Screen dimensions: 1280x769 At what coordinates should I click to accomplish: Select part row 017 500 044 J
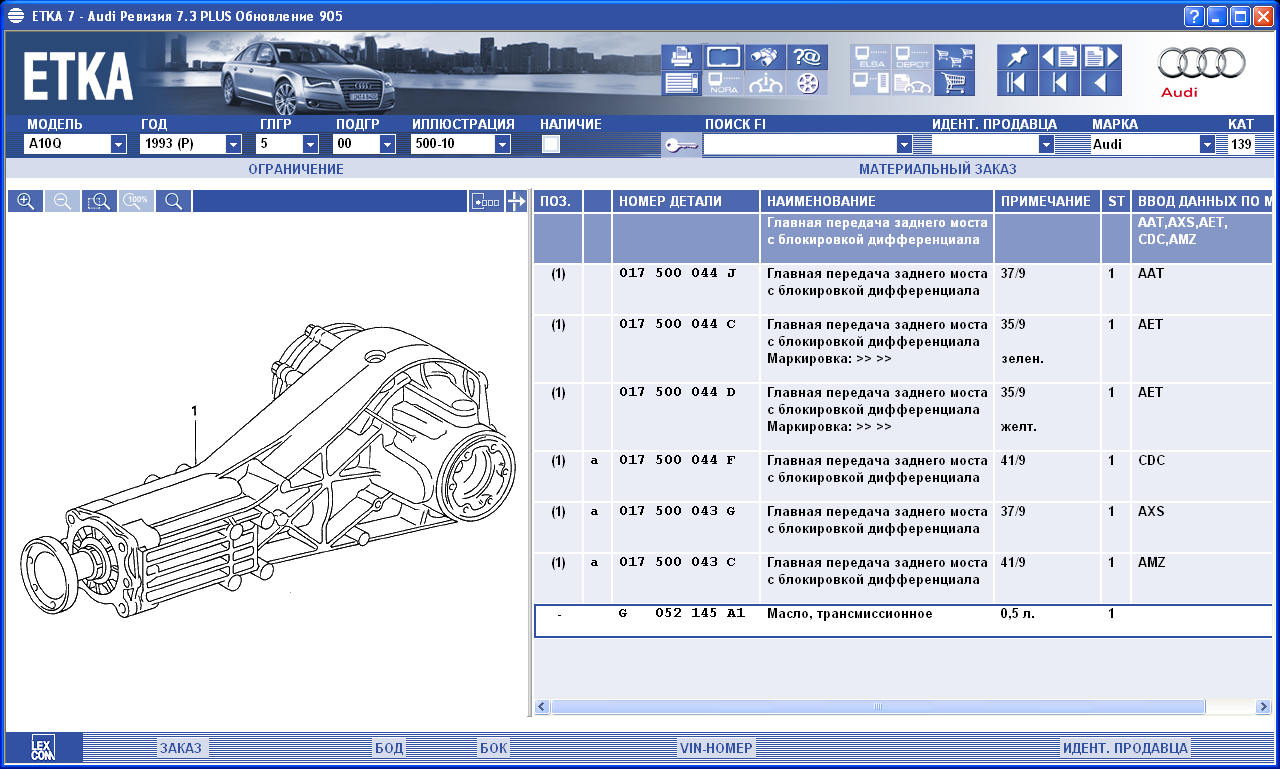(x=677, y=274)
